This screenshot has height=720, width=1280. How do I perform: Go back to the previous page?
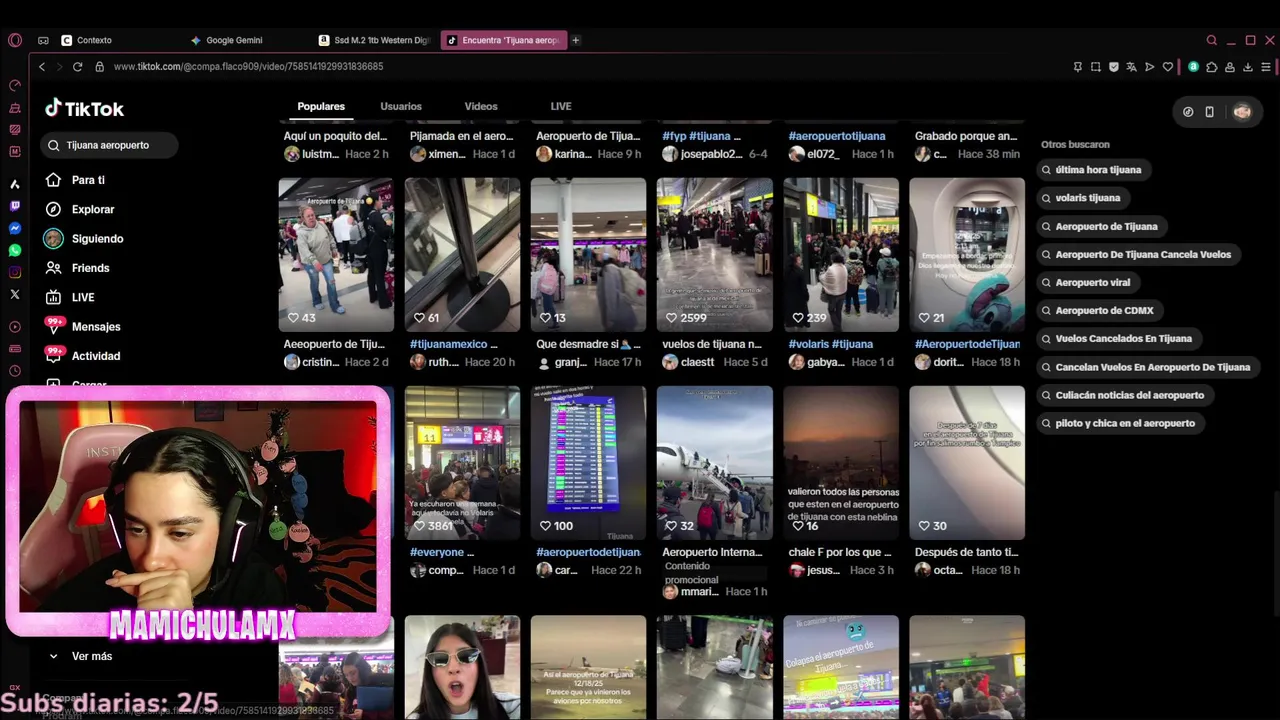pos(42,66)
